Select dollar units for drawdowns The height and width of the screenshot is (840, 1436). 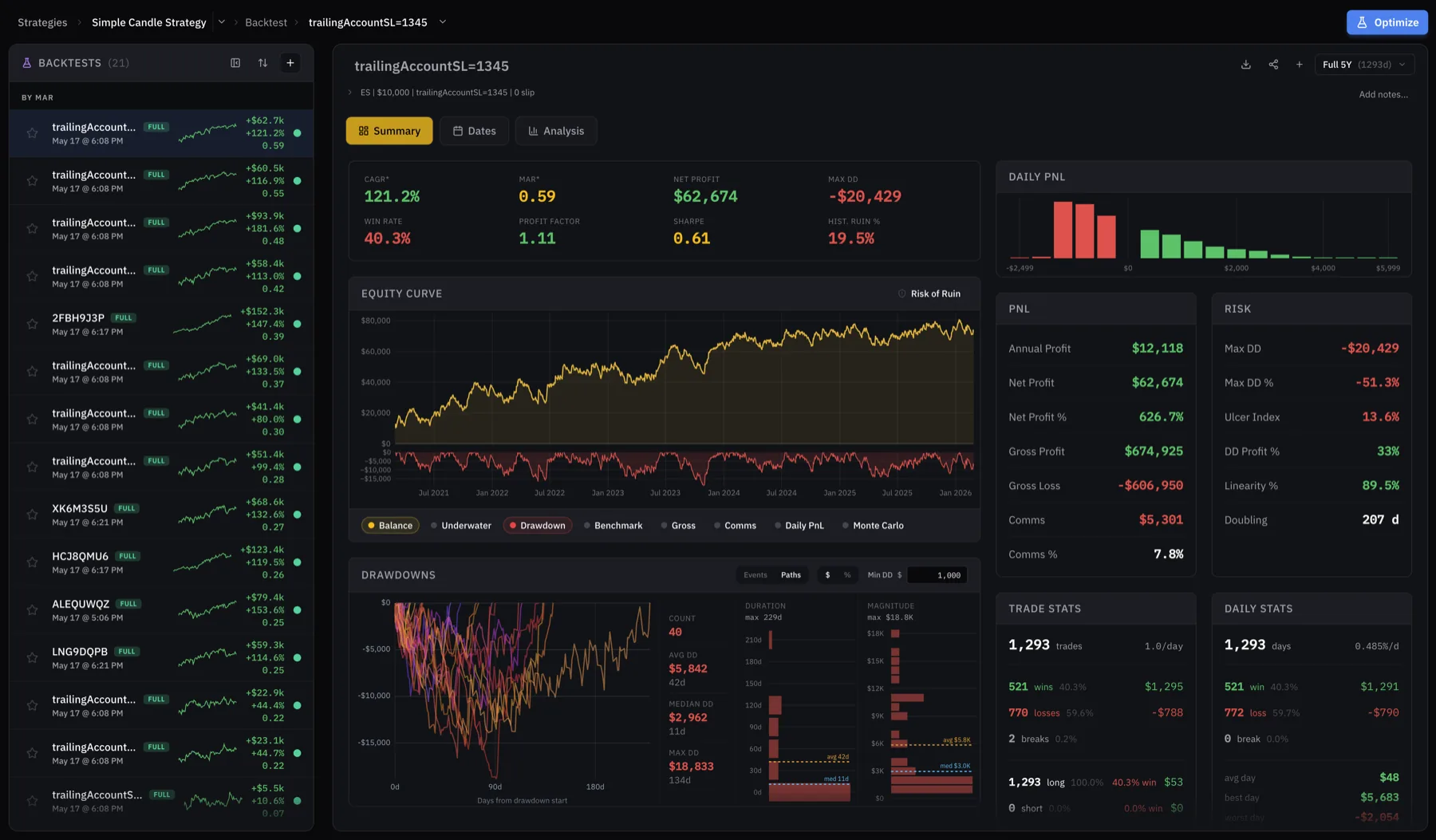(827, 575)
